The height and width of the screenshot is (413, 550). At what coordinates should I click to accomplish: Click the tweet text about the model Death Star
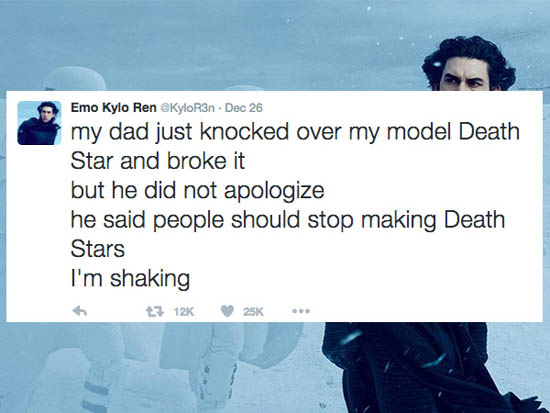tap(295, 204)
